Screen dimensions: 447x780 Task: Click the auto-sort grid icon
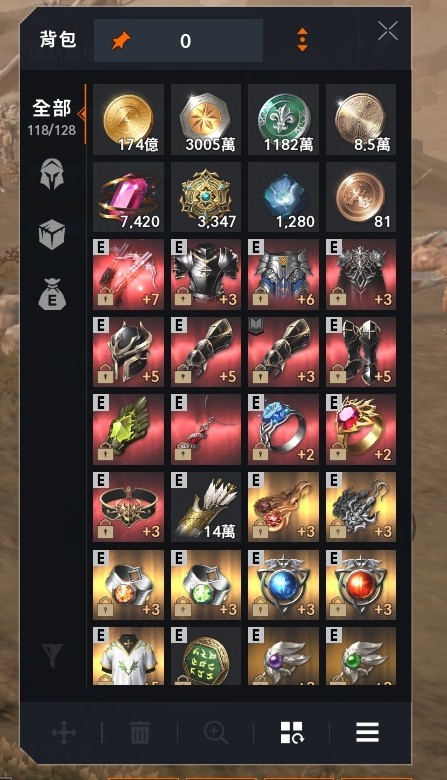pyautogui.click(x=292, y=732)
